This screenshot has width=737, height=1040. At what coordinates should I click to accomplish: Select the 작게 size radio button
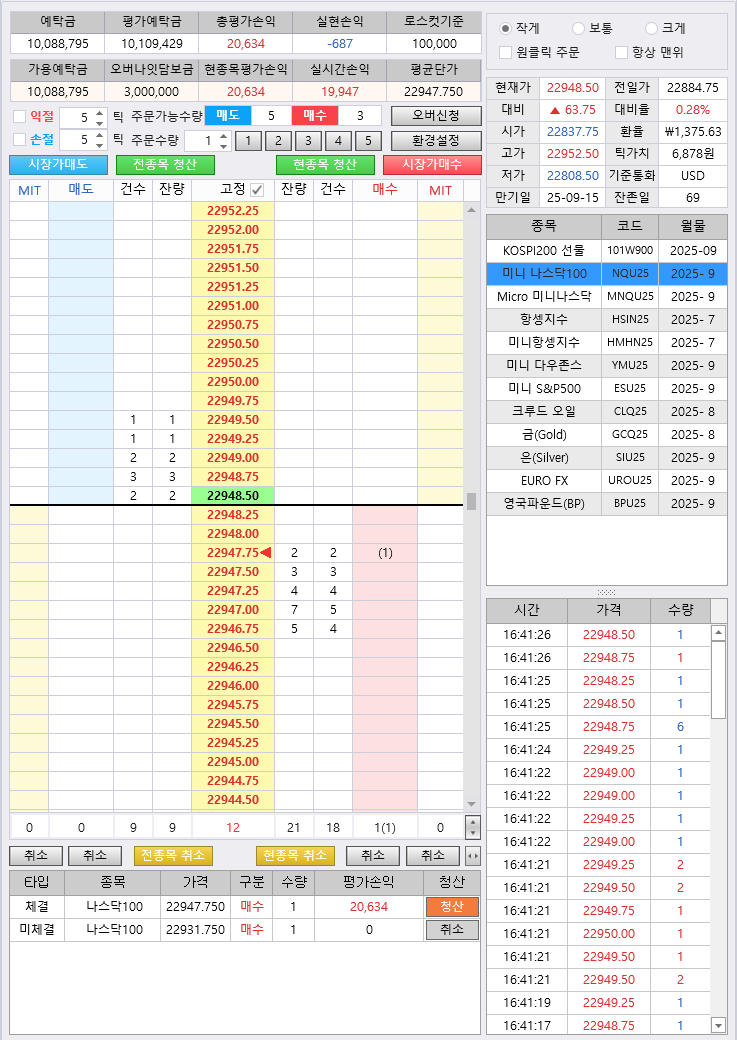tap(505, 29)
